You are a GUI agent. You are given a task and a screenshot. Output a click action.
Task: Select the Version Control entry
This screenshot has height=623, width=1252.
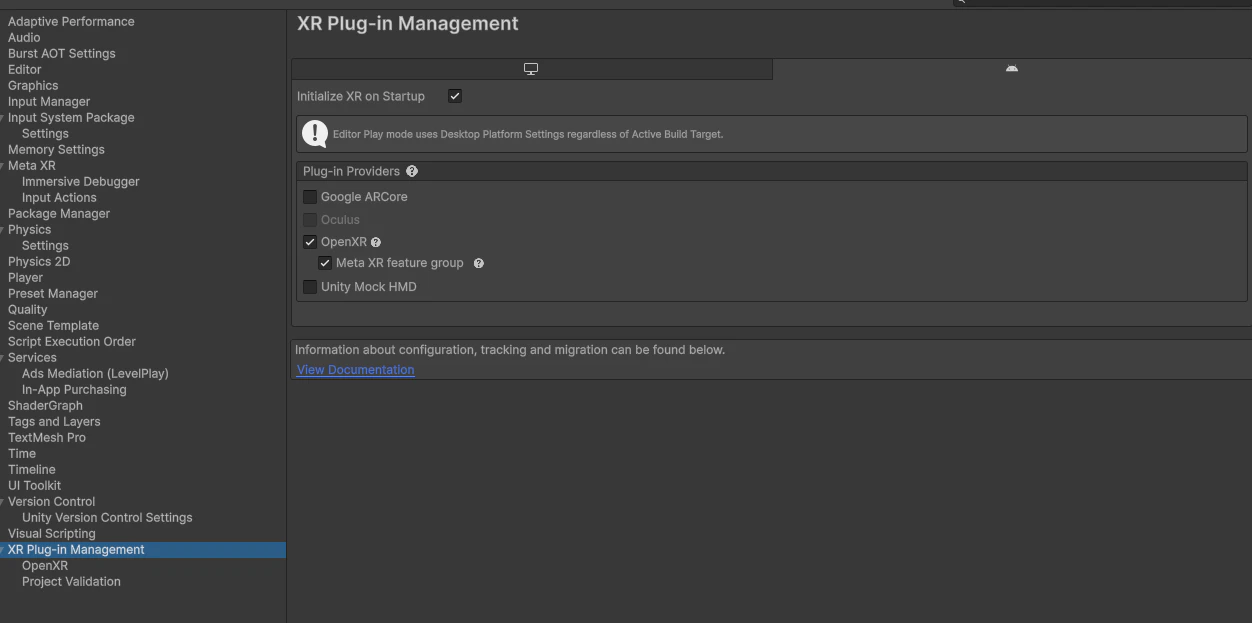coord(51,501)
